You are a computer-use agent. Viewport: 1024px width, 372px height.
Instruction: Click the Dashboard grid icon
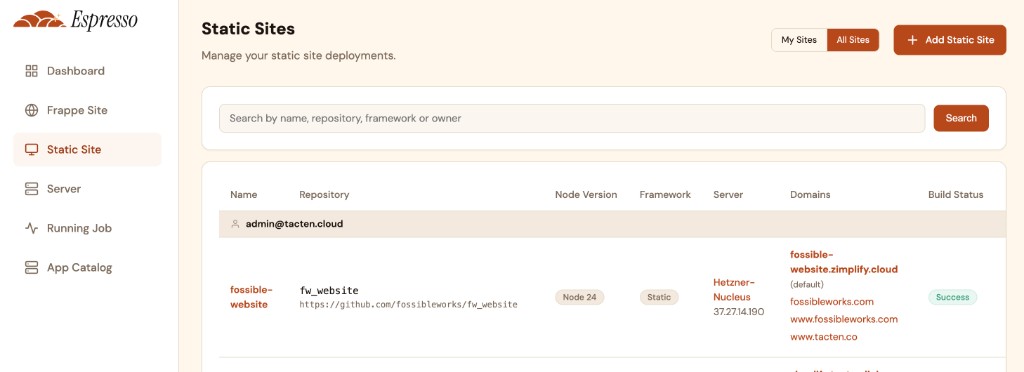31,71
